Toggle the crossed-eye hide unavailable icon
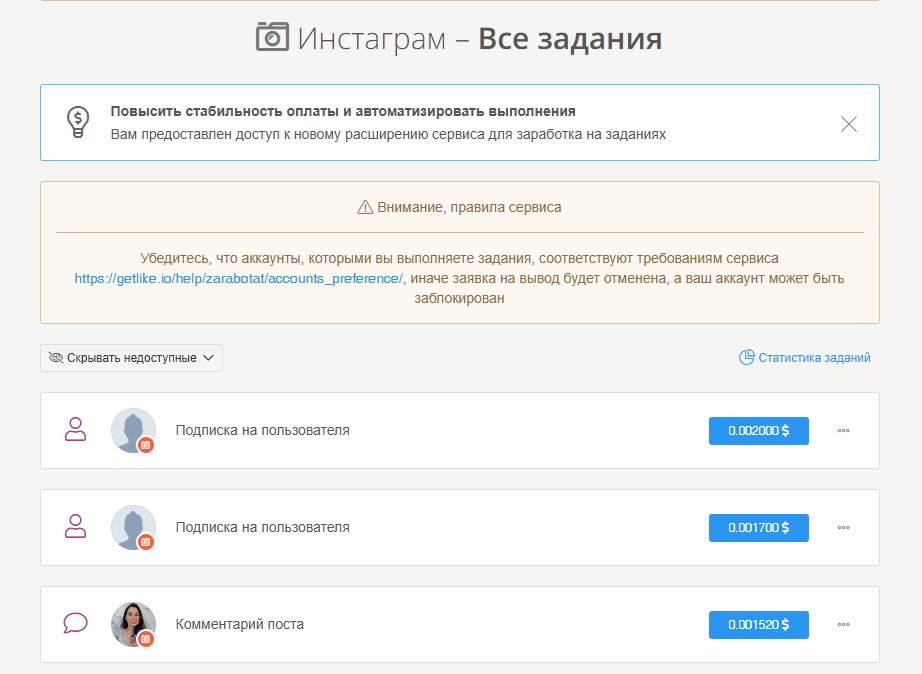 pos(56,358)
